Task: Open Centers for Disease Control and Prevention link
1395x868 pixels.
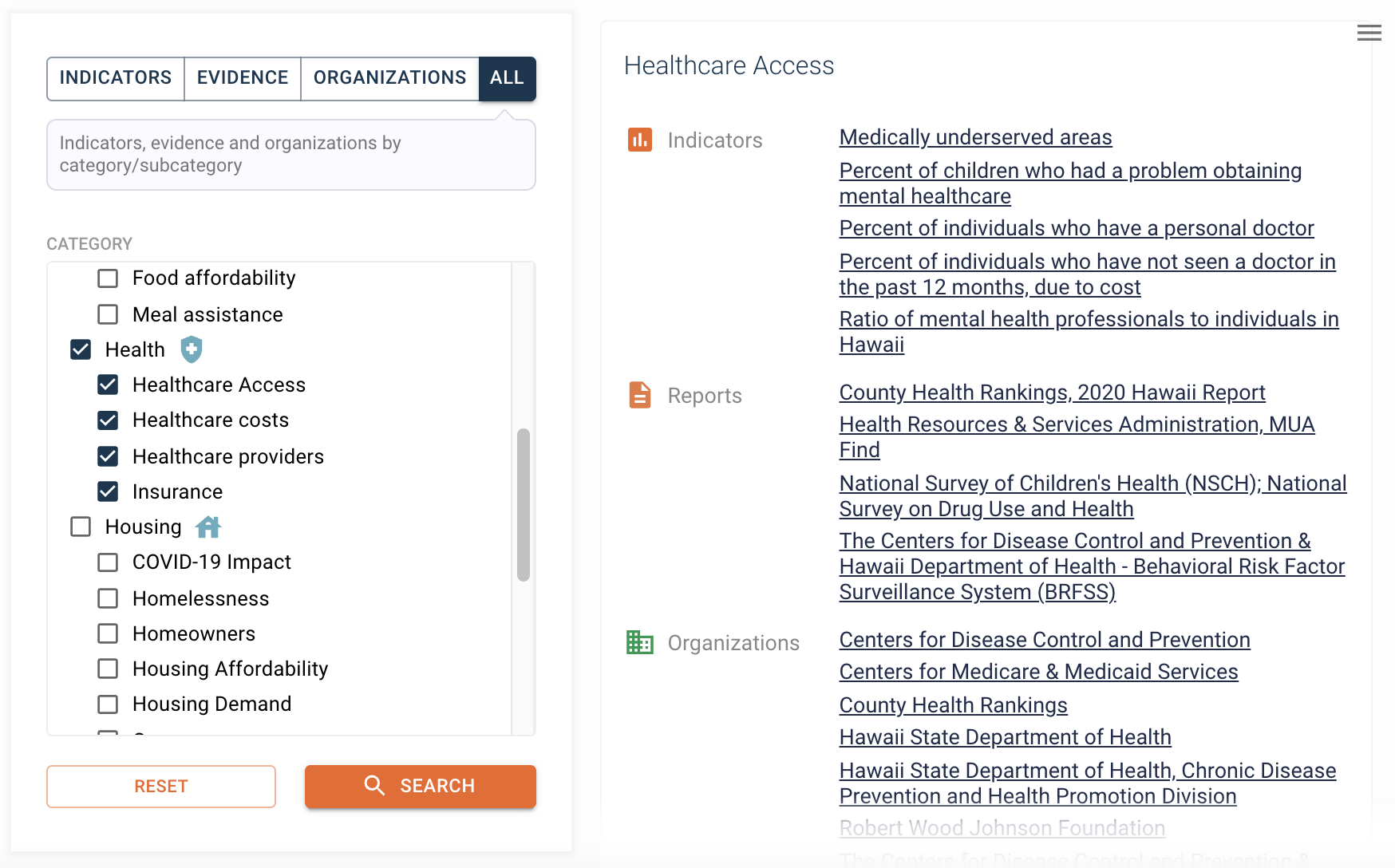Action: pos(1045,640)
